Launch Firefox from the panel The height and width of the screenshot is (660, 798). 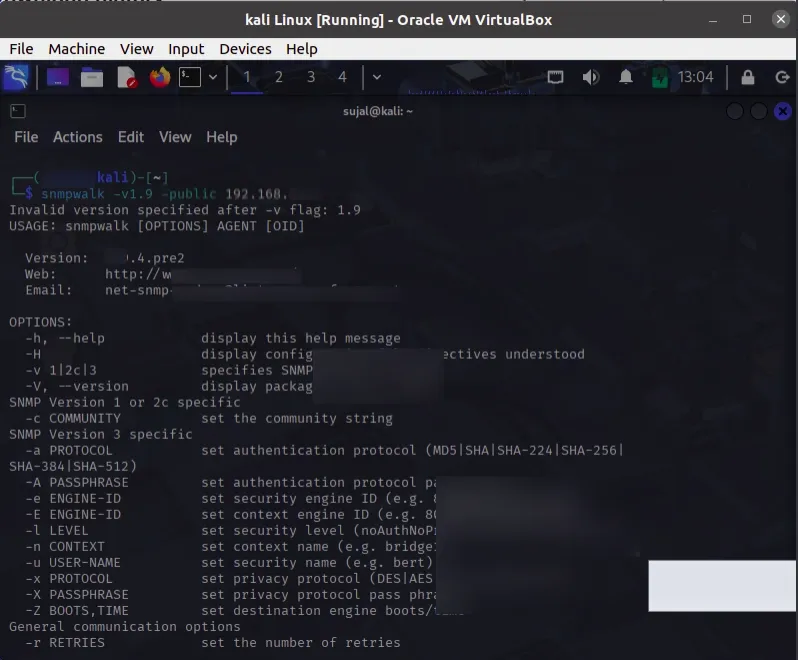(x=160, y=77)
